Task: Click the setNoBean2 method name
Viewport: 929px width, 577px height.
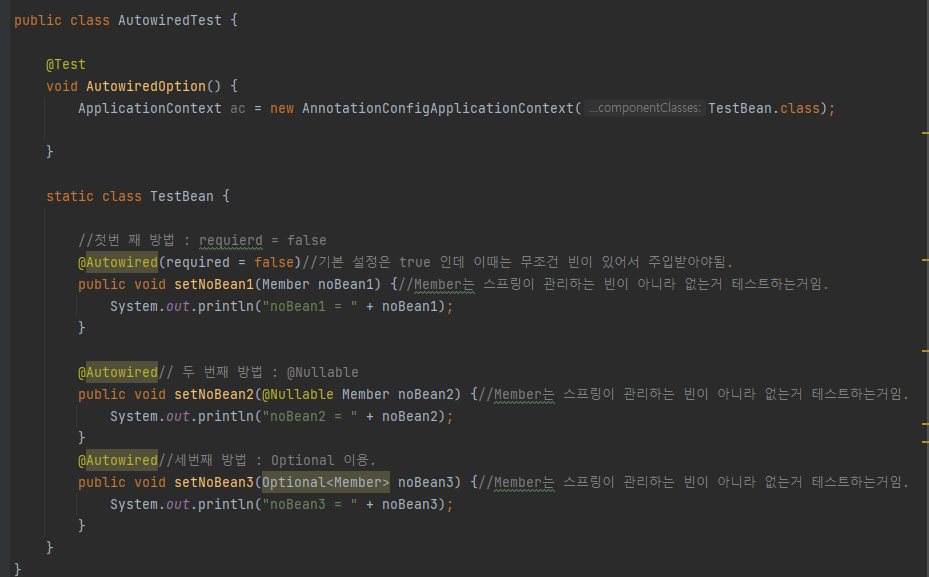Action: pos(214,395)
